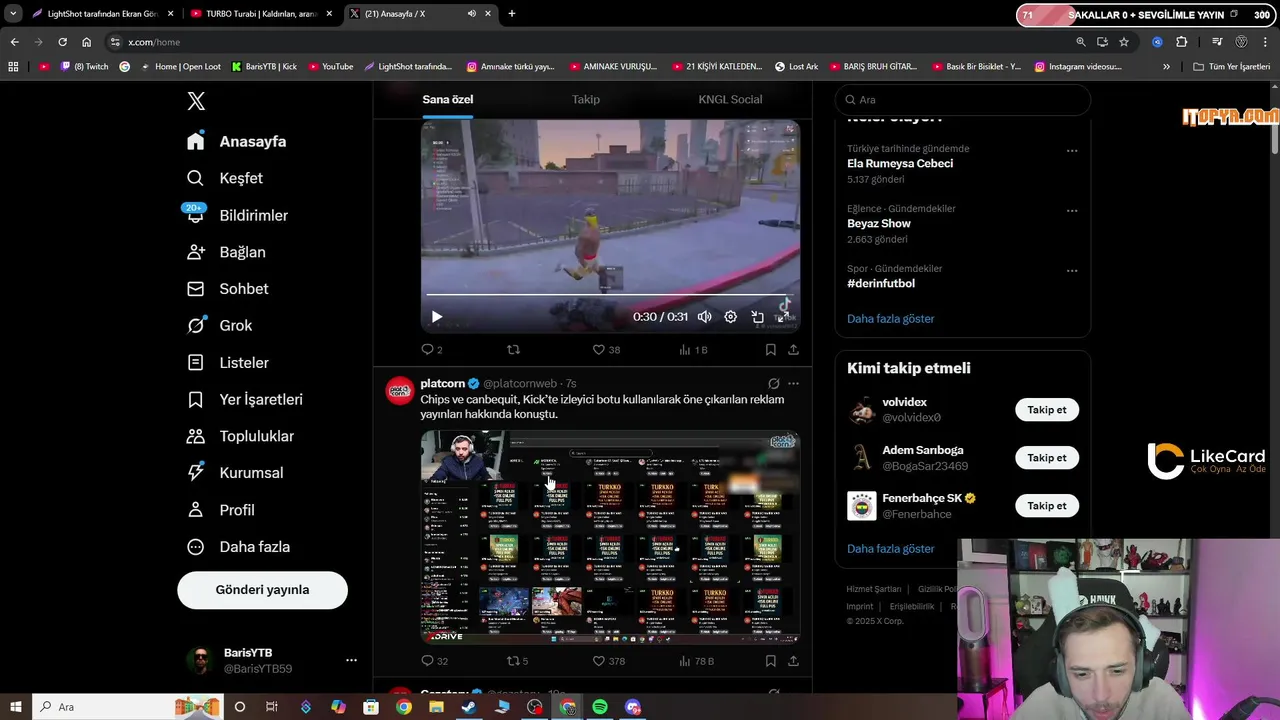The image size is (1280, 720).
Task: Expand hidden bookmarks chevron
Action: 1166,67
